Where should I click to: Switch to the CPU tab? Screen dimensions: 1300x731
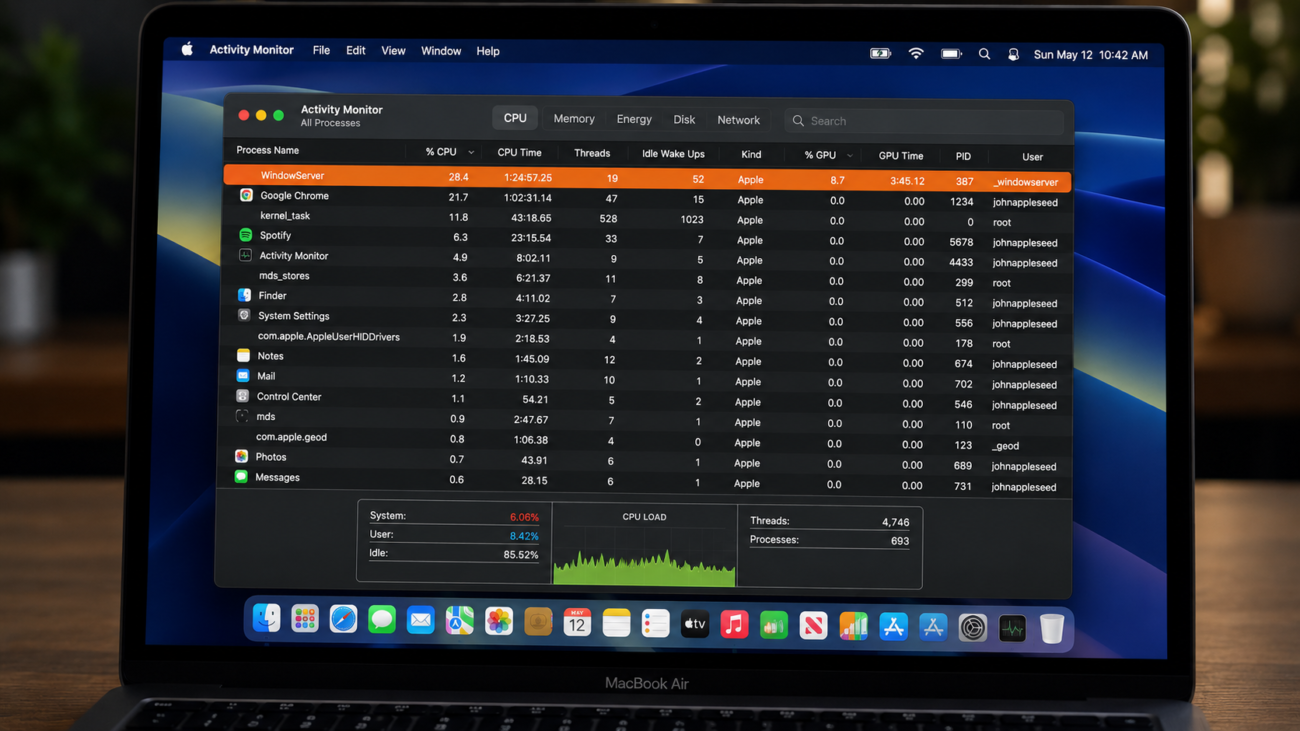pyautogui.click(x=515, y=118)
